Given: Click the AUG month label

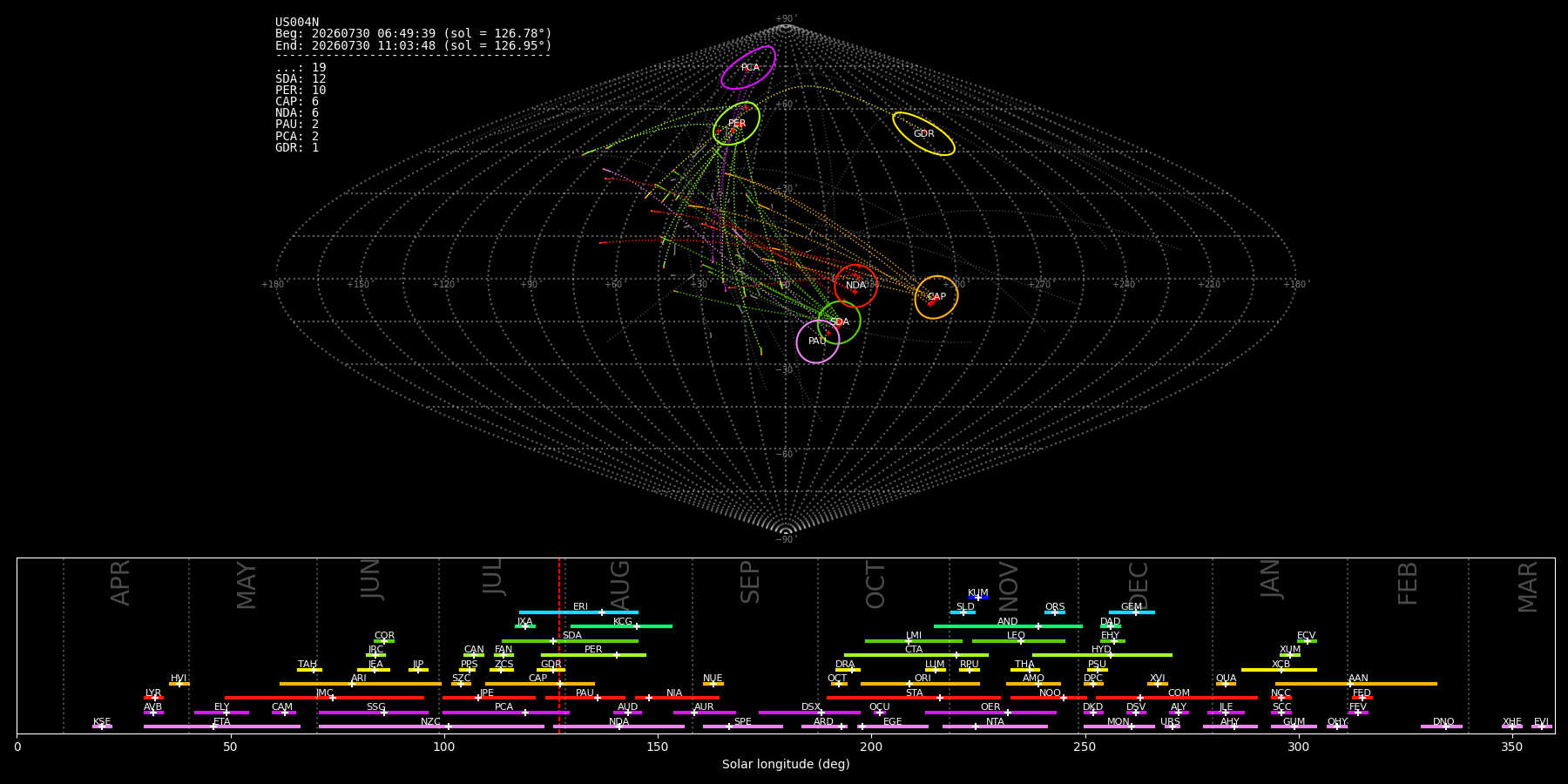Looking at the screenshot, I should [x=620, y=585].
